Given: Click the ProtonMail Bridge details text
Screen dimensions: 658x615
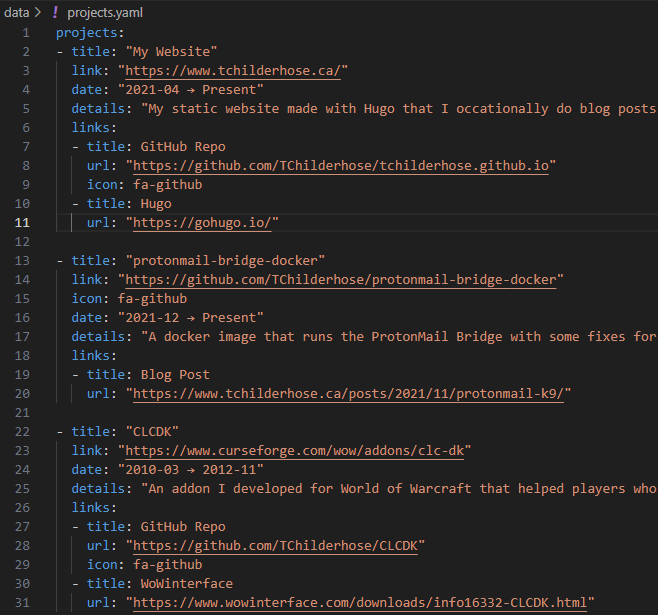Looking at the screenshot, I should point(399,337).
